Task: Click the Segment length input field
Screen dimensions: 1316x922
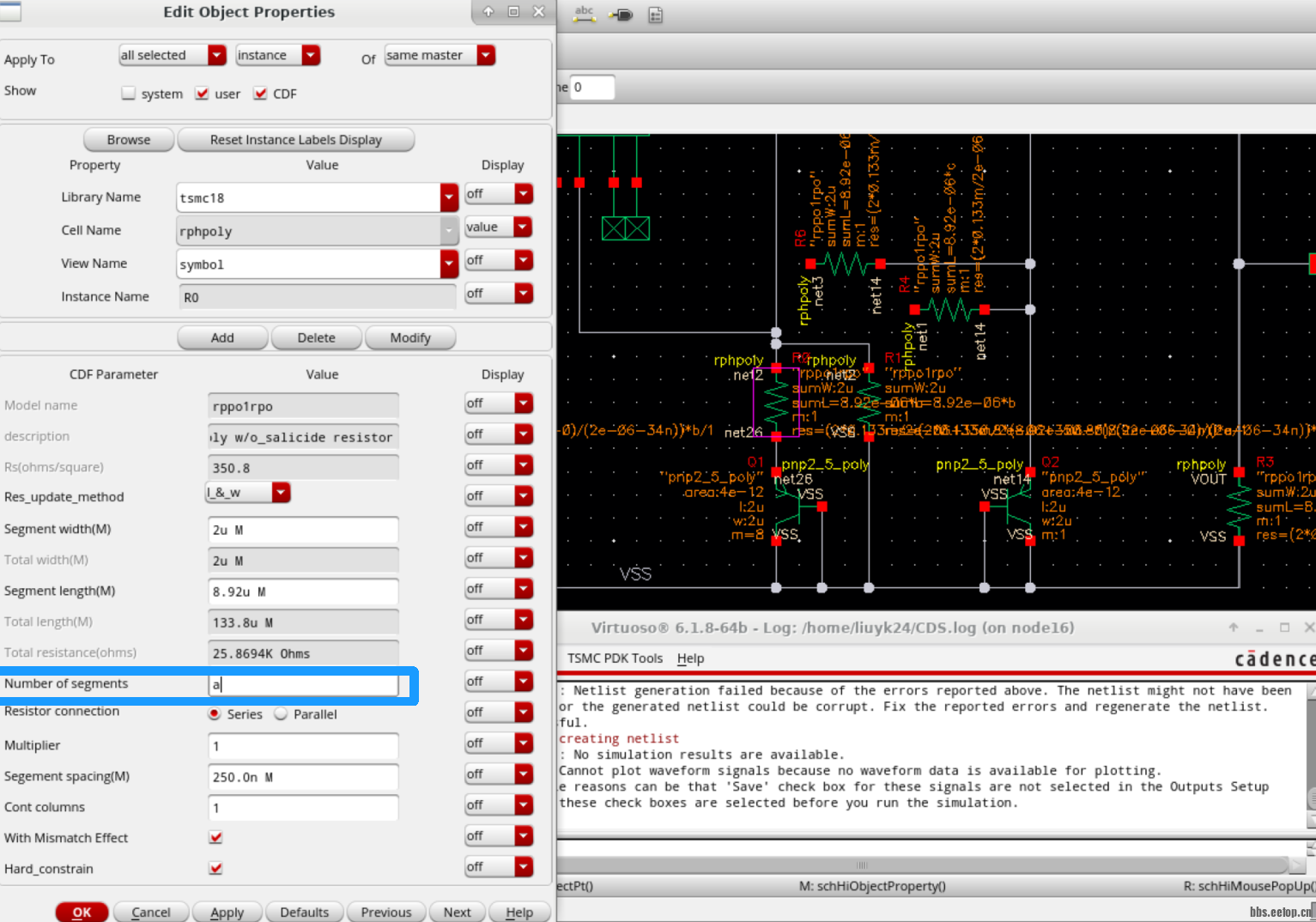Action: click(303, 591)
